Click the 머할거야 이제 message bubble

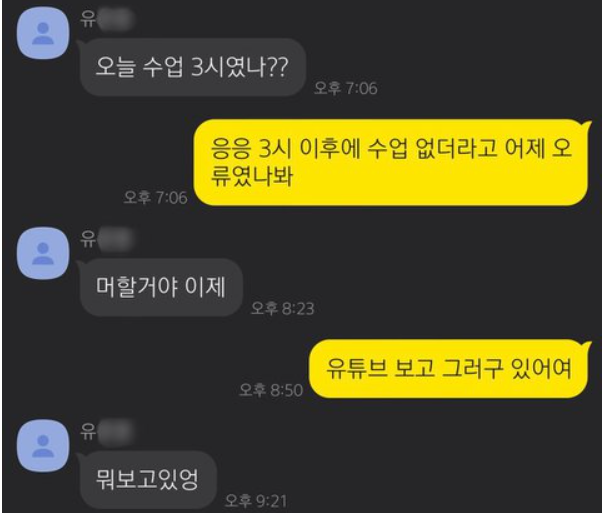pyautogui.click(x=161, y=287)
